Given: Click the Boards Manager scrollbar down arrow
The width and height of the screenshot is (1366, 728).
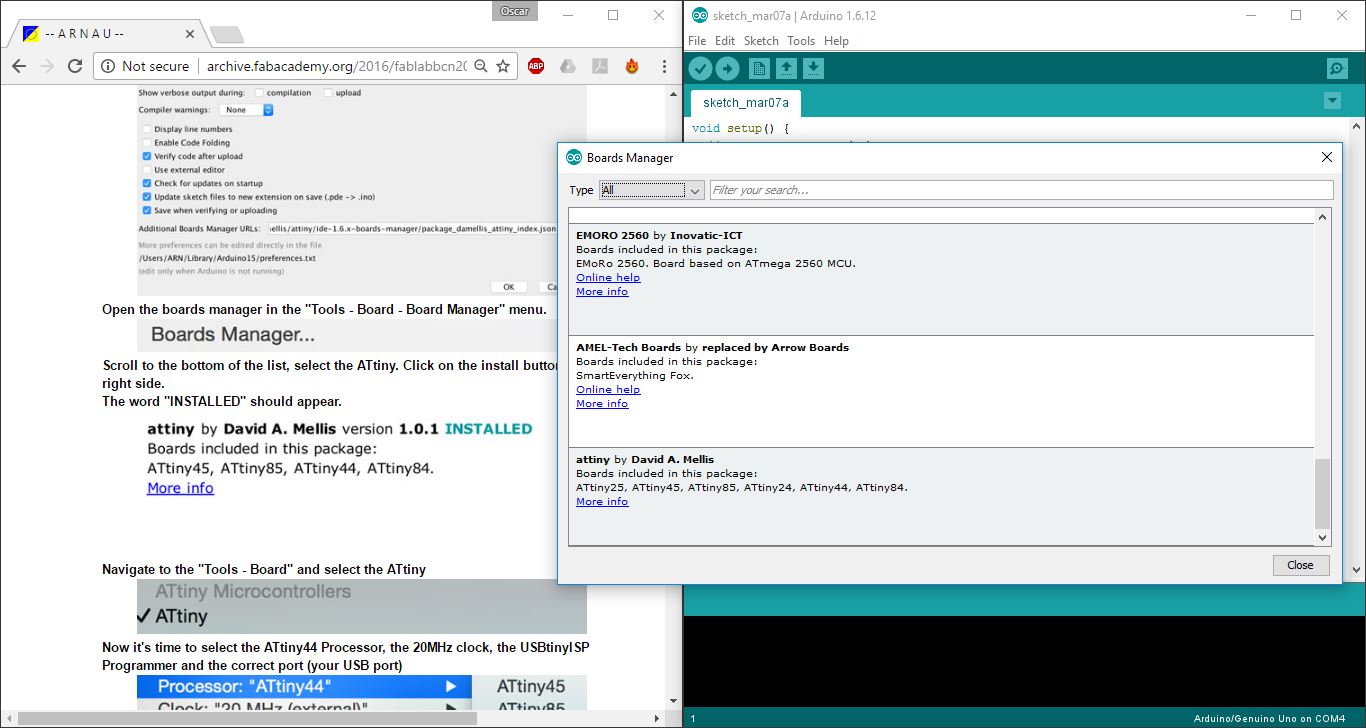Looking at the screenshot, I should (1323, 537).
